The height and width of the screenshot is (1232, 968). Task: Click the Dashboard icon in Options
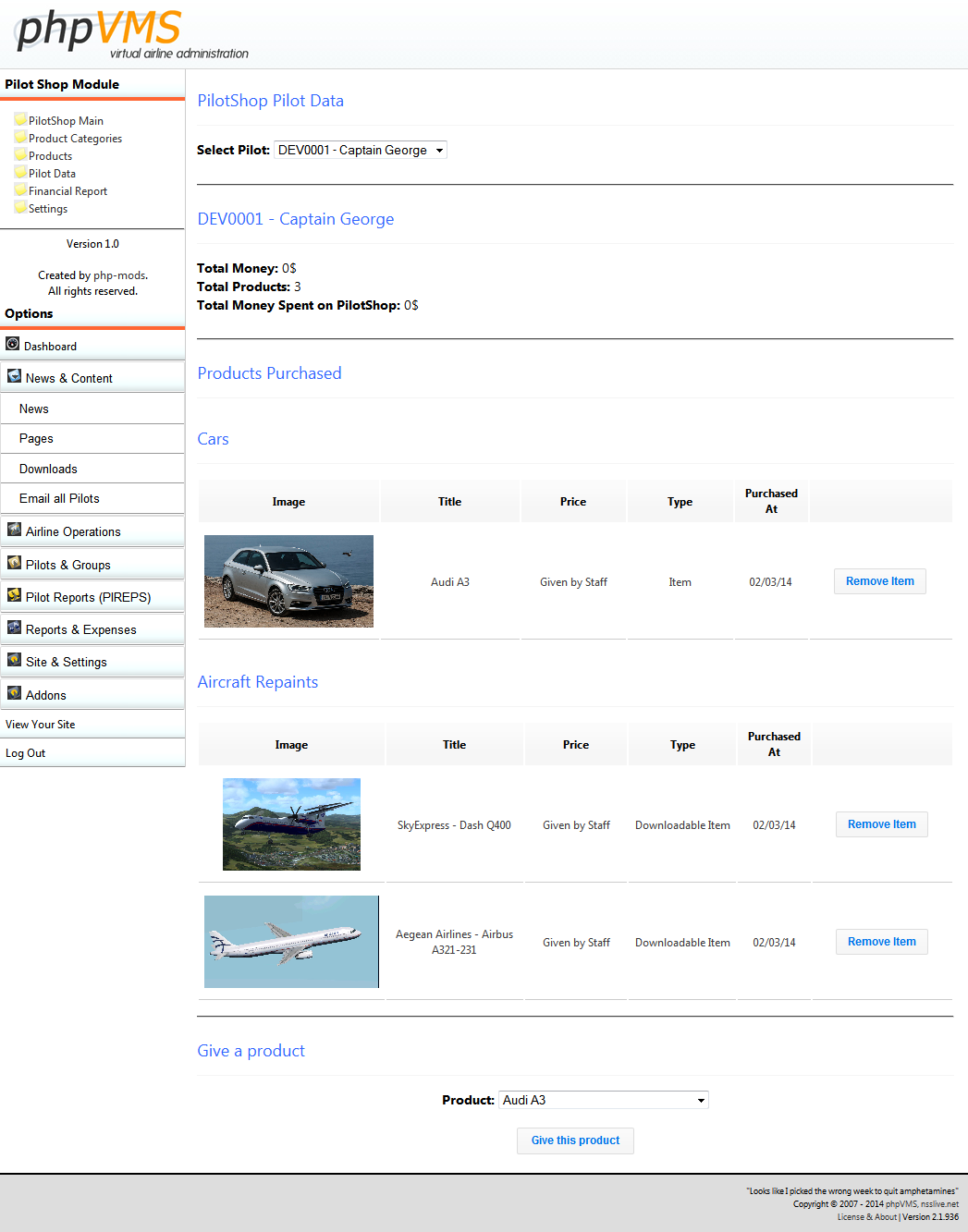(13, 344)
